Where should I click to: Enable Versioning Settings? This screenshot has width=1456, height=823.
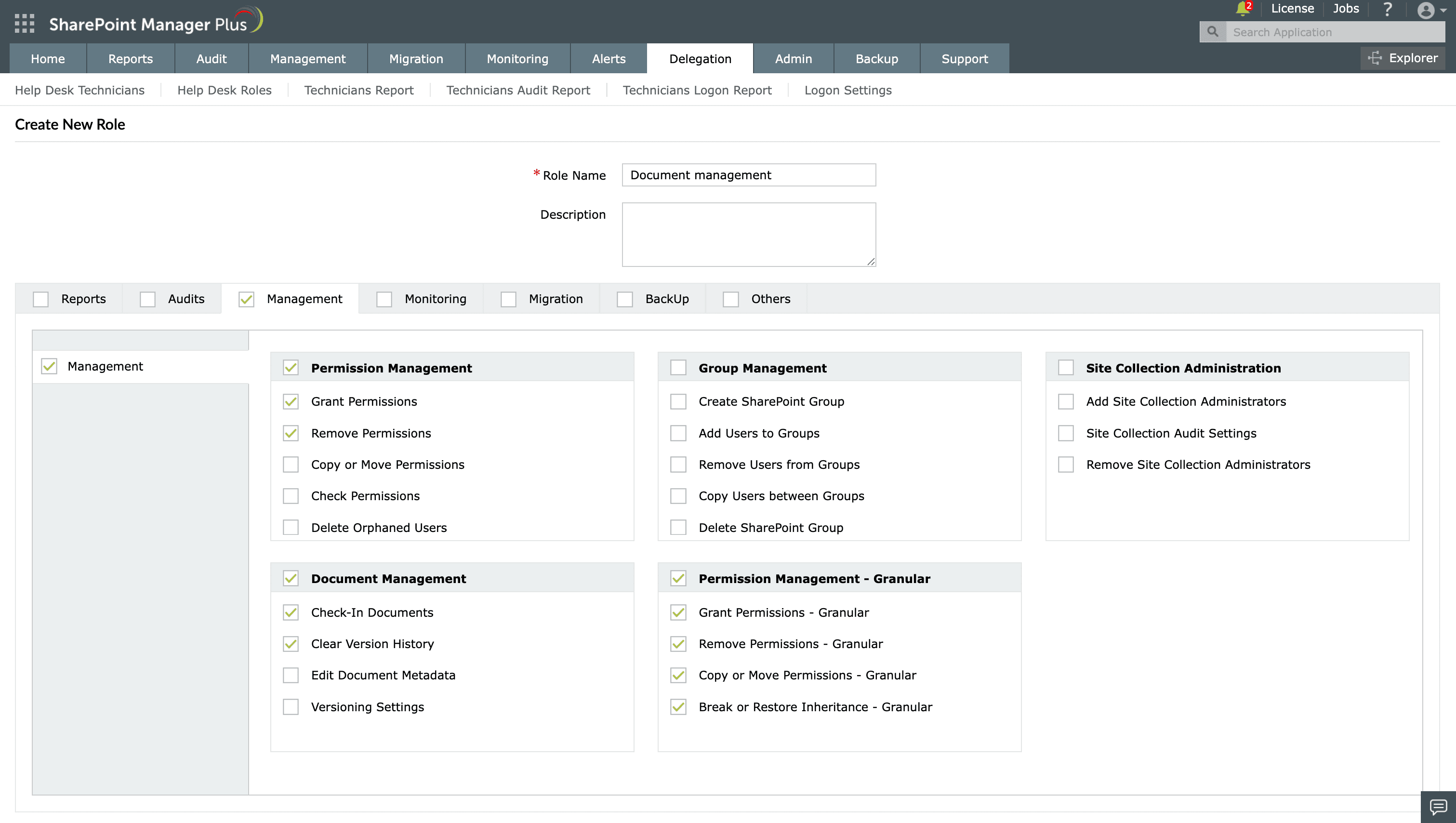pos(291,706)
